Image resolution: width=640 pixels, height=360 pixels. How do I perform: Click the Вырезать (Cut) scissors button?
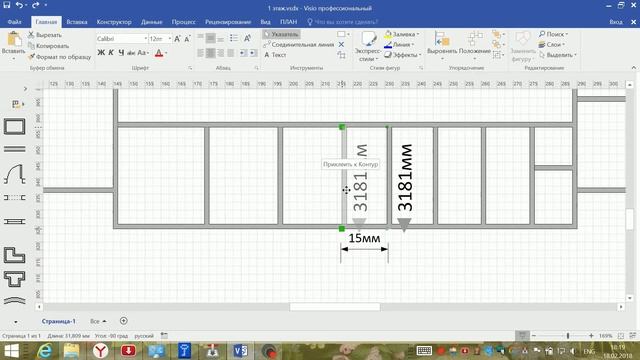(45, 35)
